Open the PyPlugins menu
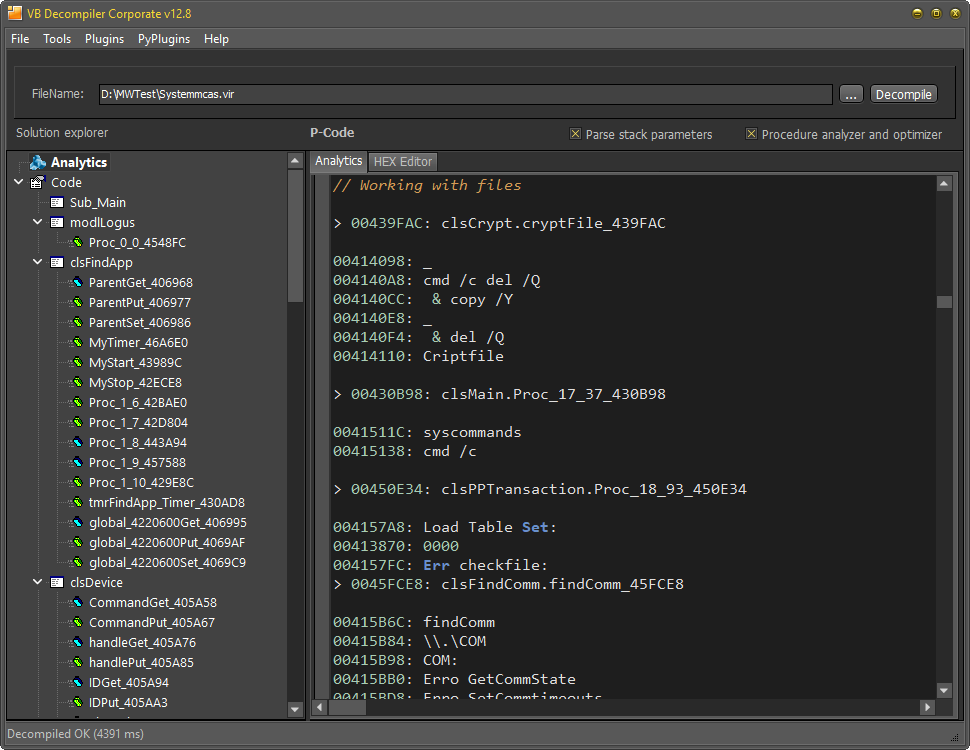 tap(163, 39)
